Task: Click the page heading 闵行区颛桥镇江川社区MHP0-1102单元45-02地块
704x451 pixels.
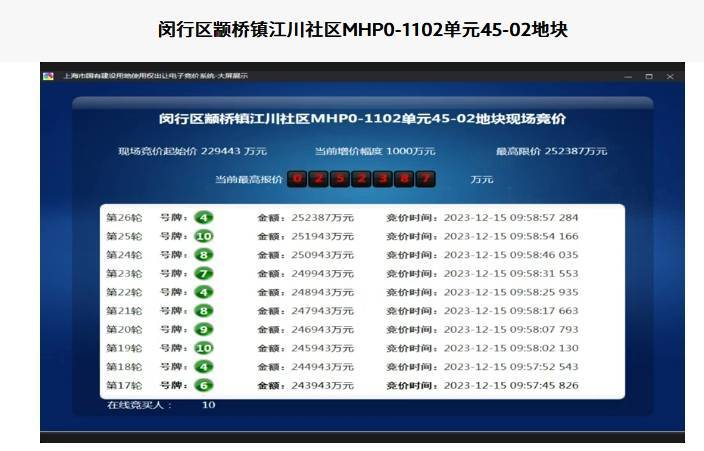Action: click(x=363, y=30)
